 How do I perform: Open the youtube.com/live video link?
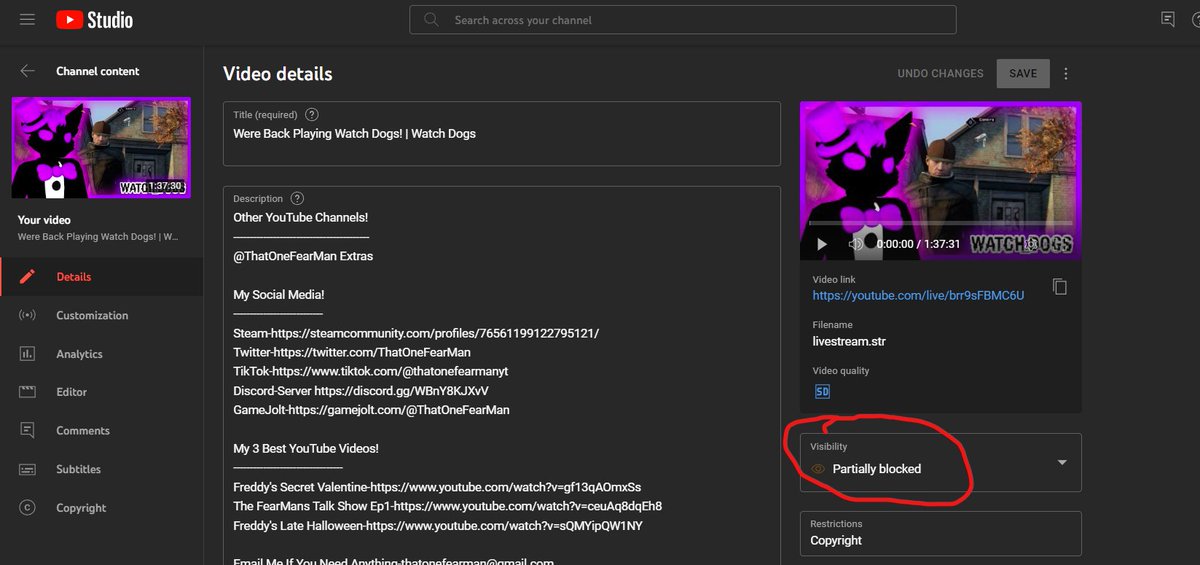coord(918,296)
